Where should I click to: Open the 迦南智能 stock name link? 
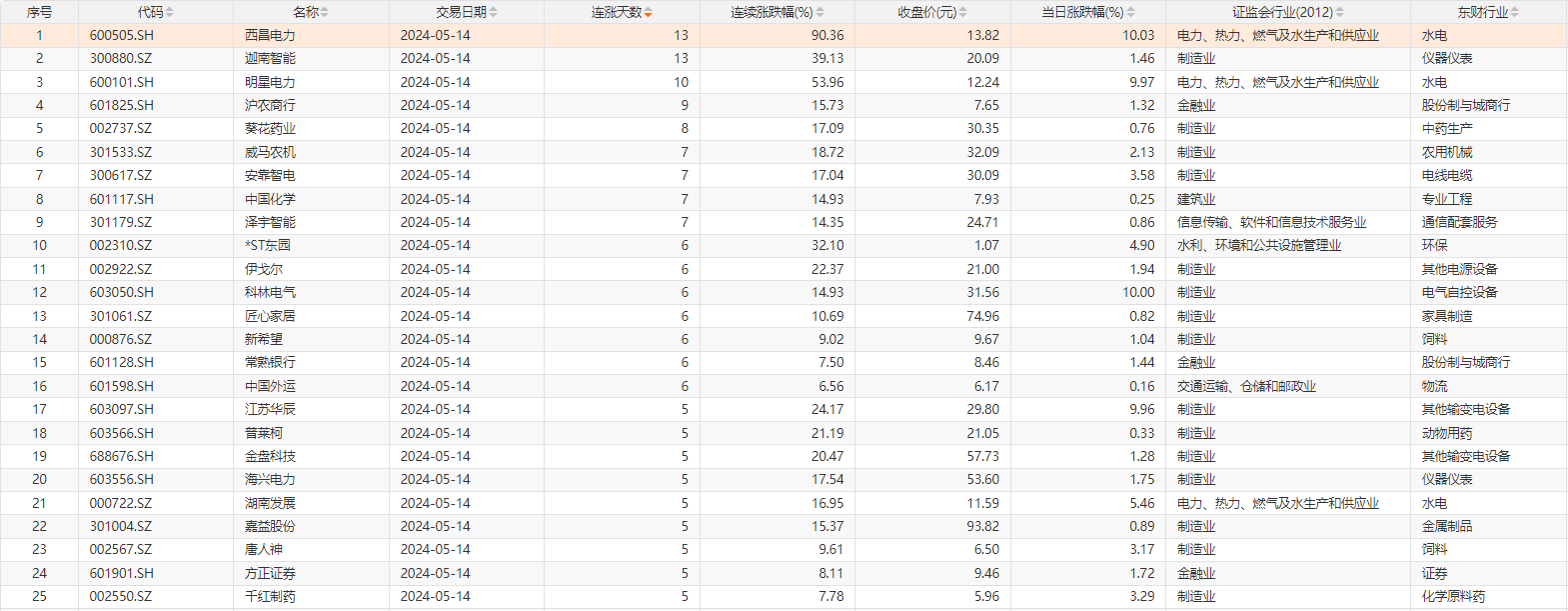[x=270, y=58]
